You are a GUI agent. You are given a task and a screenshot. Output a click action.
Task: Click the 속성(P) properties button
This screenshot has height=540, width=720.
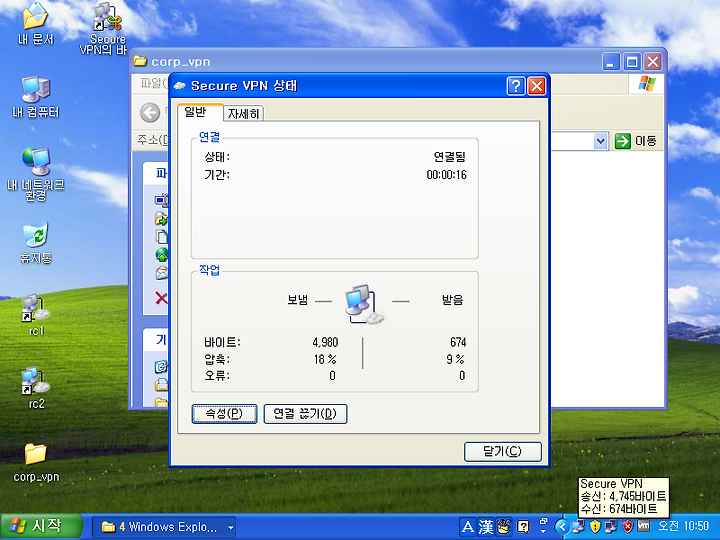click(224, 414)
